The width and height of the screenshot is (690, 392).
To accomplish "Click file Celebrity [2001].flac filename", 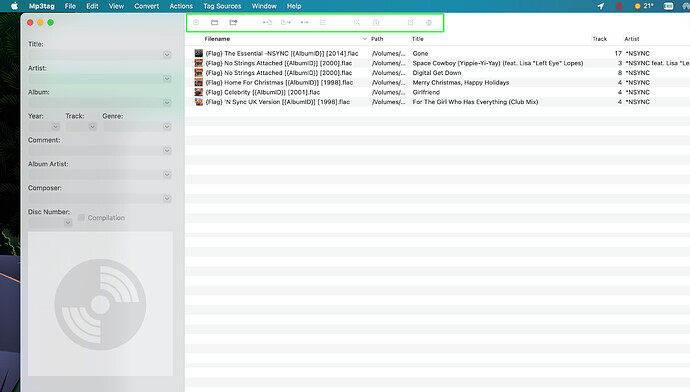I will (x=263, y=92).
